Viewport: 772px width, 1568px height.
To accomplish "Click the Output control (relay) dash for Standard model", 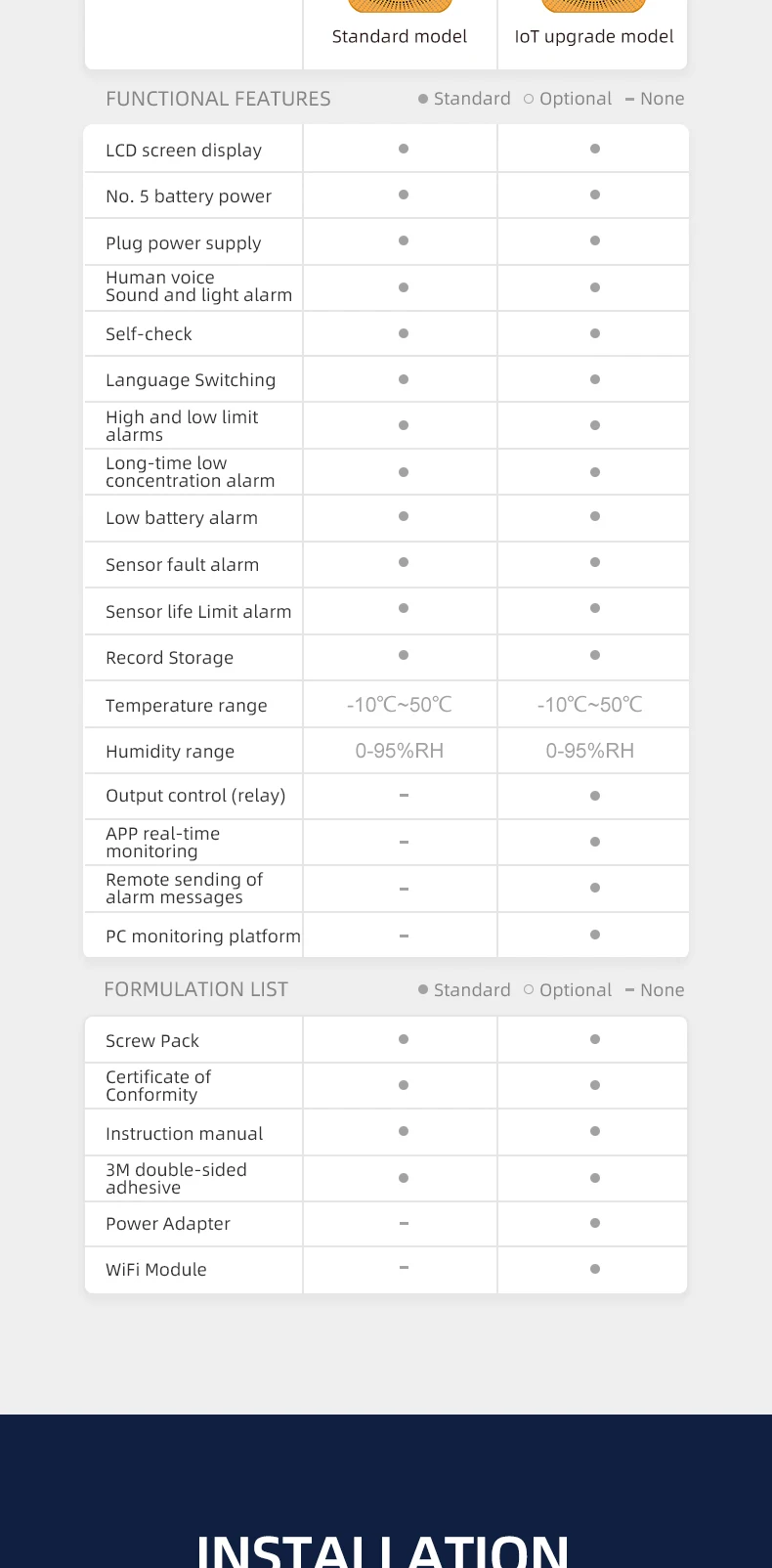I will (x=404, y=796).
